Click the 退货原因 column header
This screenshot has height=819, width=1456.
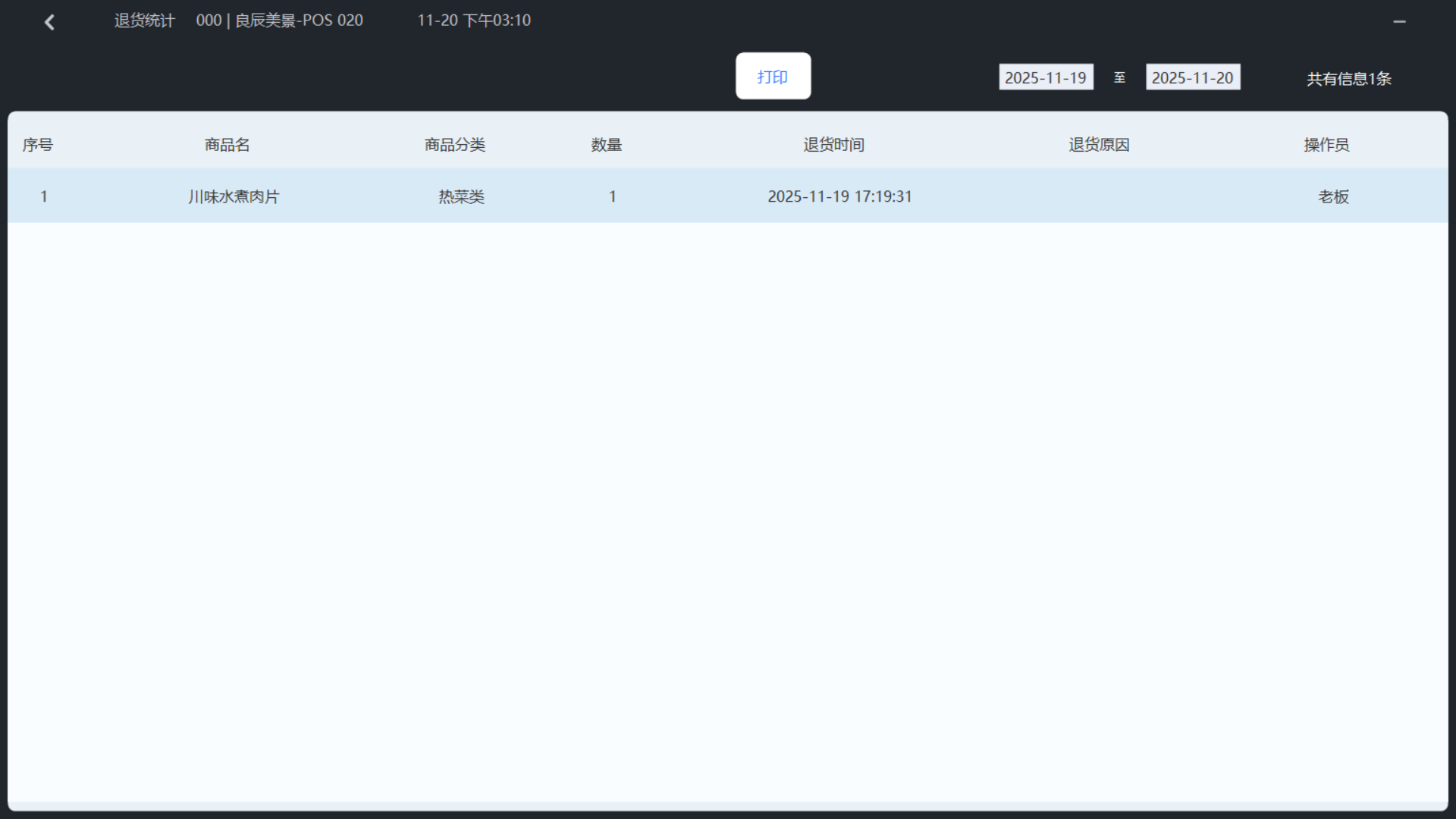click(1099, 145)
